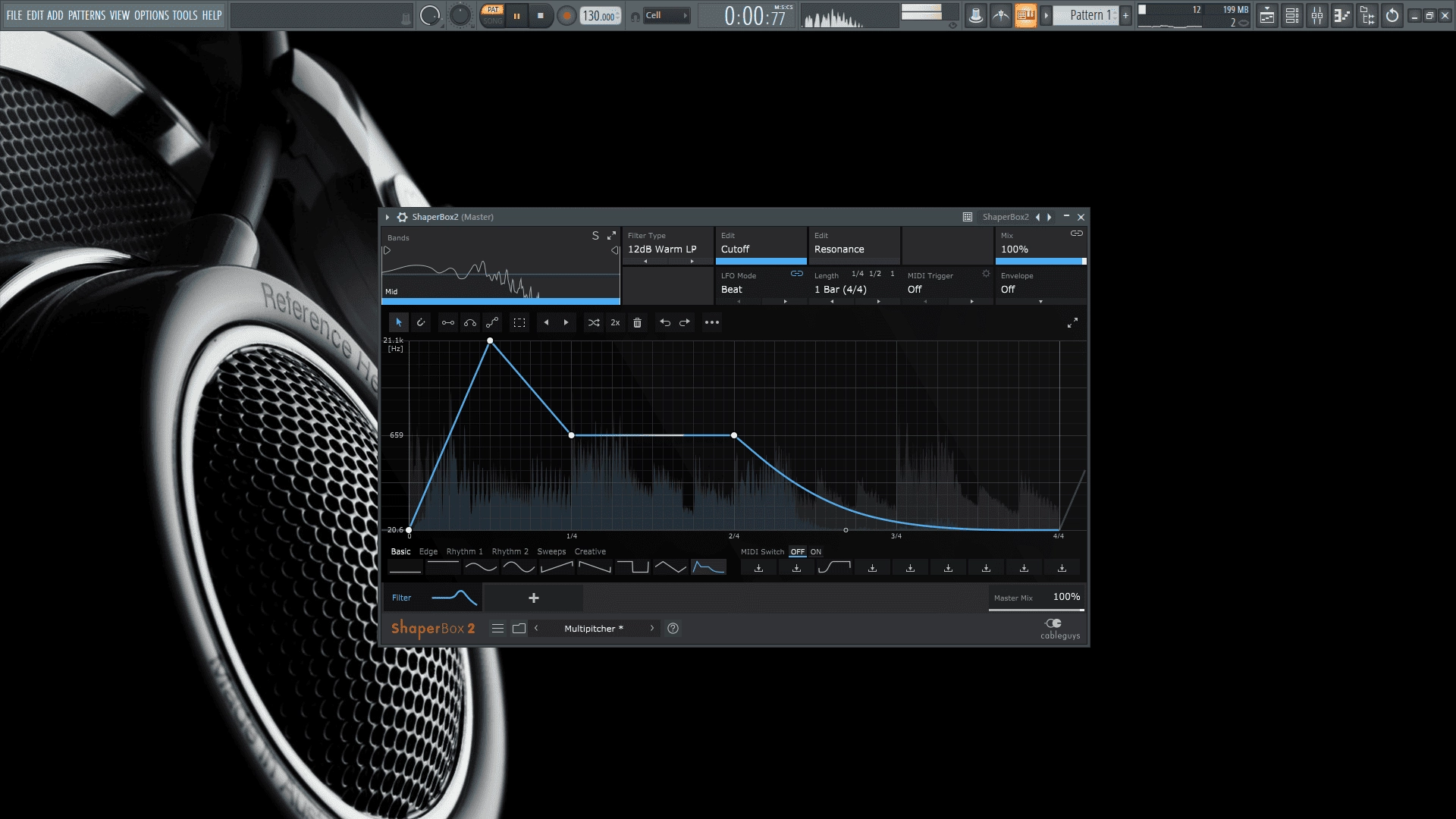1456x819 pixels.
Task: Select the pen draw tool
Action: [421, 322]
